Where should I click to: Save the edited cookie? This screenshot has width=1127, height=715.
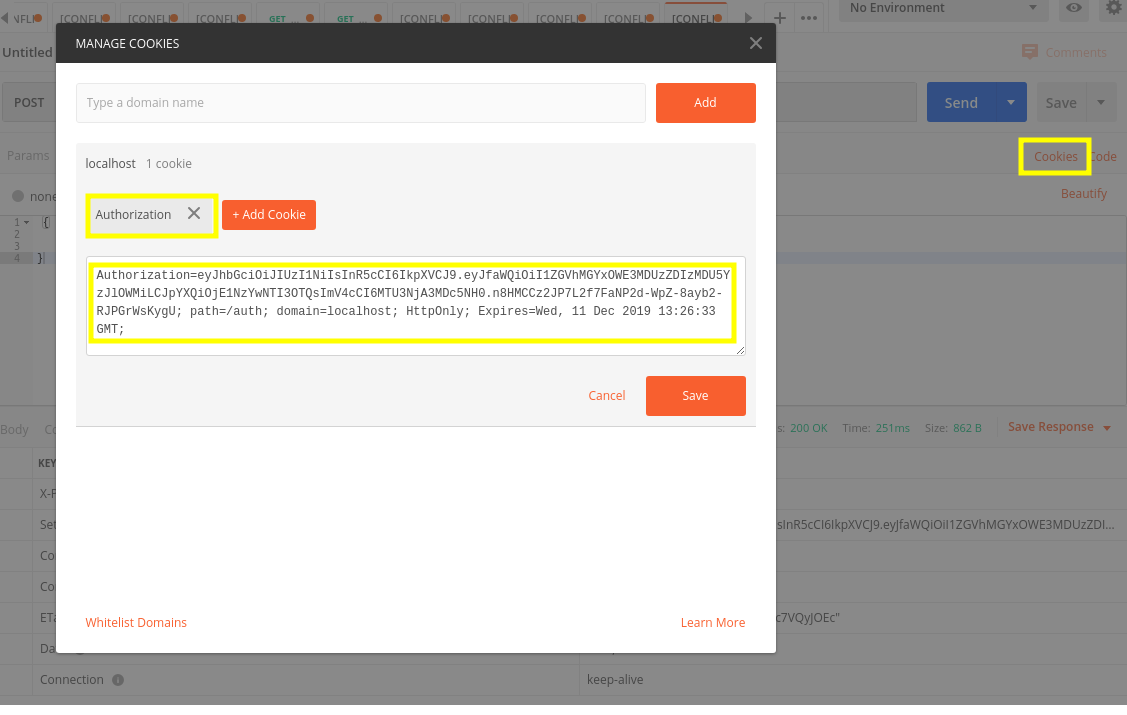(695, 396)
